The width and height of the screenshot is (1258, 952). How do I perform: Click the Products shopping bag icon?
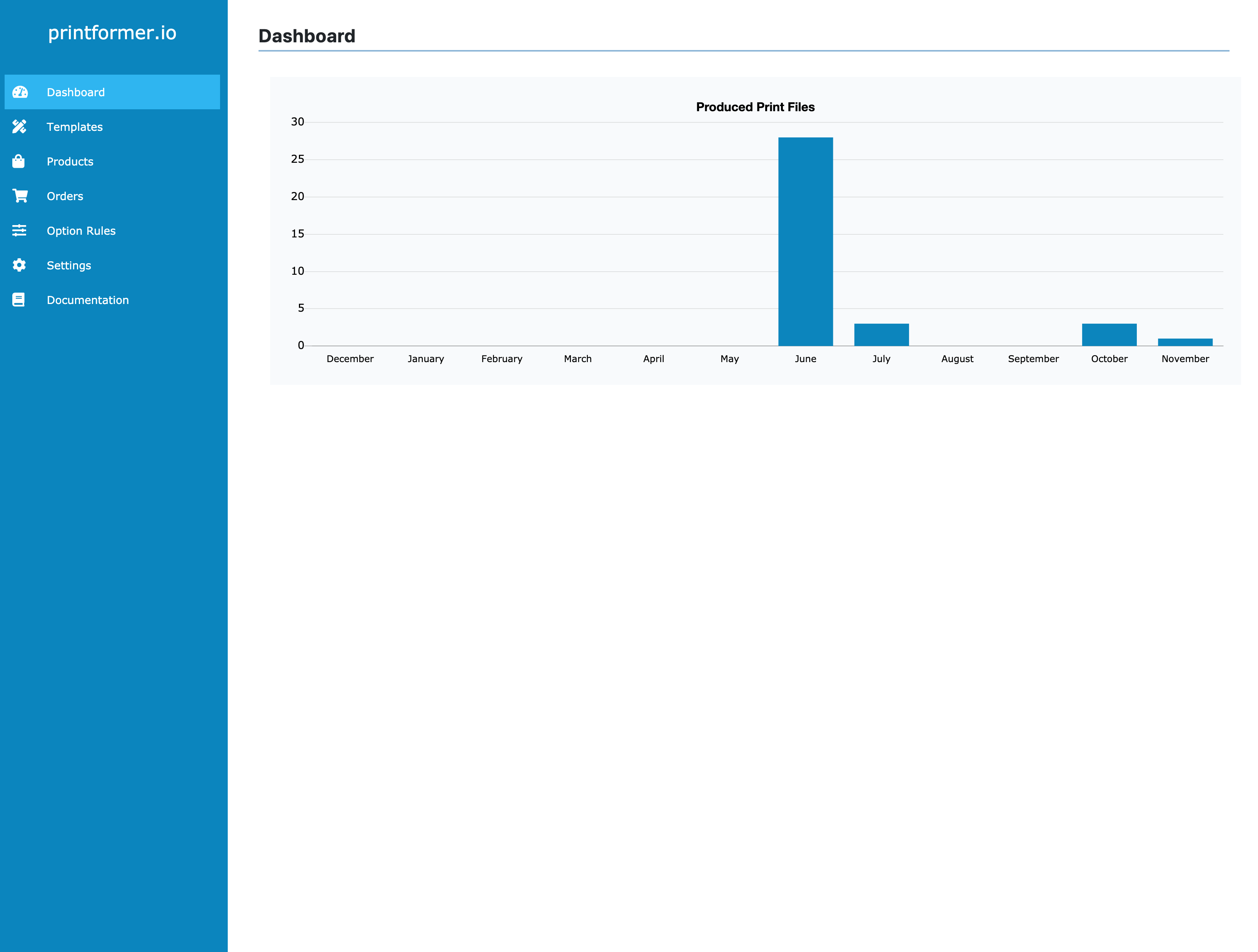point(19,162)
